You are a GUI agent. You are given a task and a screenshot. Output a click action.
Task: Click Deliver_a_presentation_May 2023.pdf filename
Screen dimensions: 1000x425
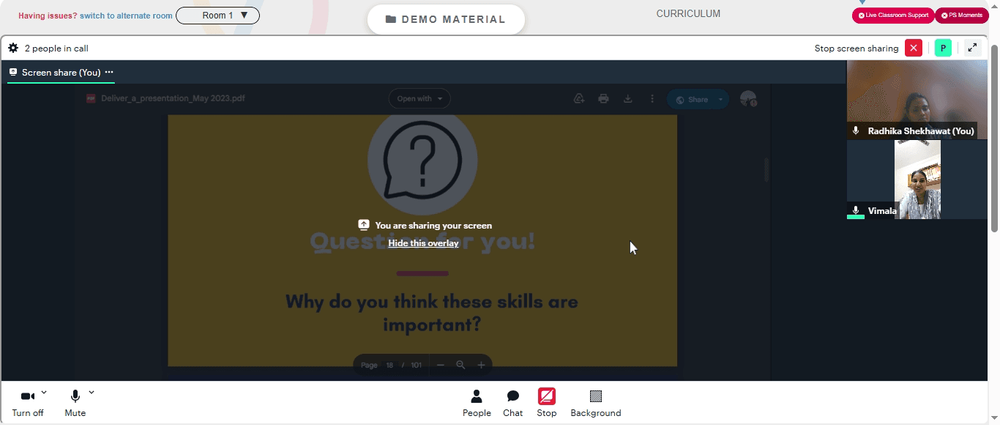click(x=173, y=99)
